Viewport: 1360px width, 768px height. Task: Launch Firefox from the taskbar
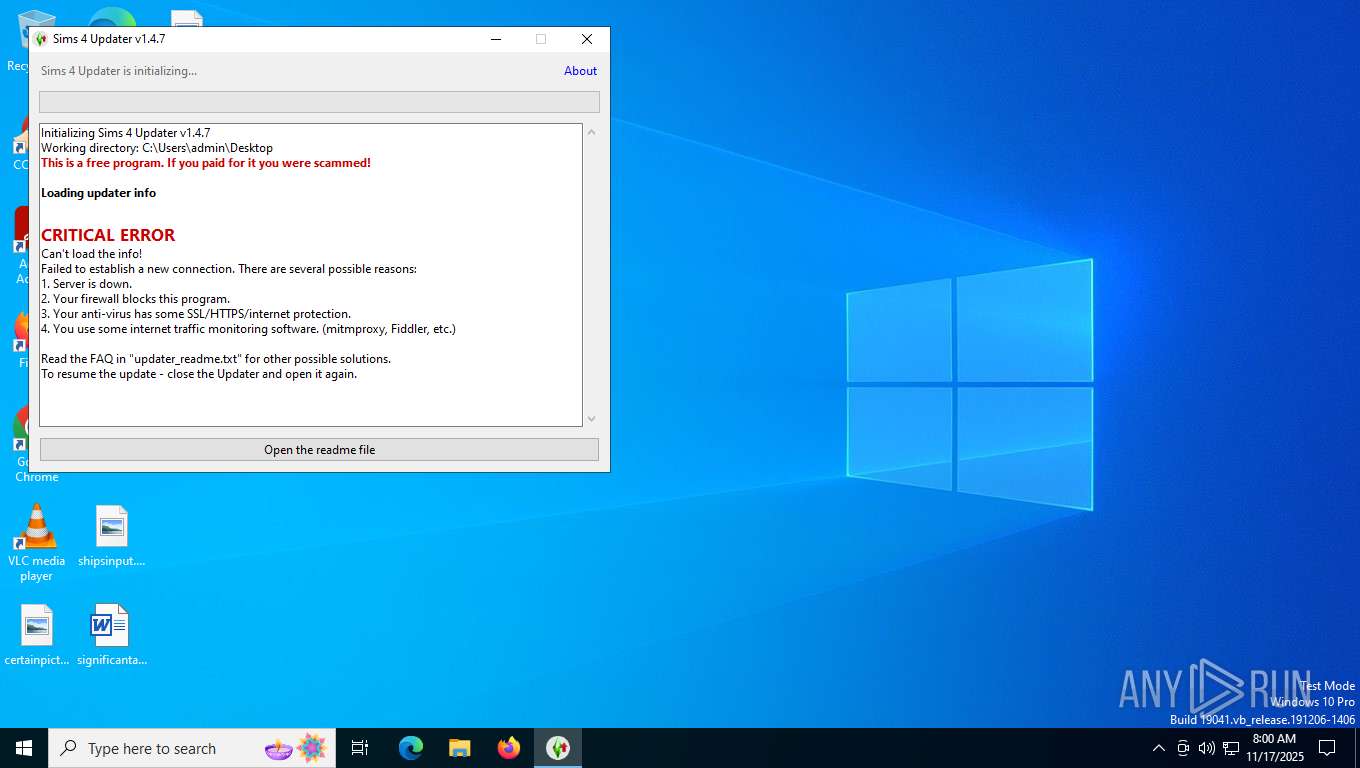pyautogui.click(x=509, y=748)
